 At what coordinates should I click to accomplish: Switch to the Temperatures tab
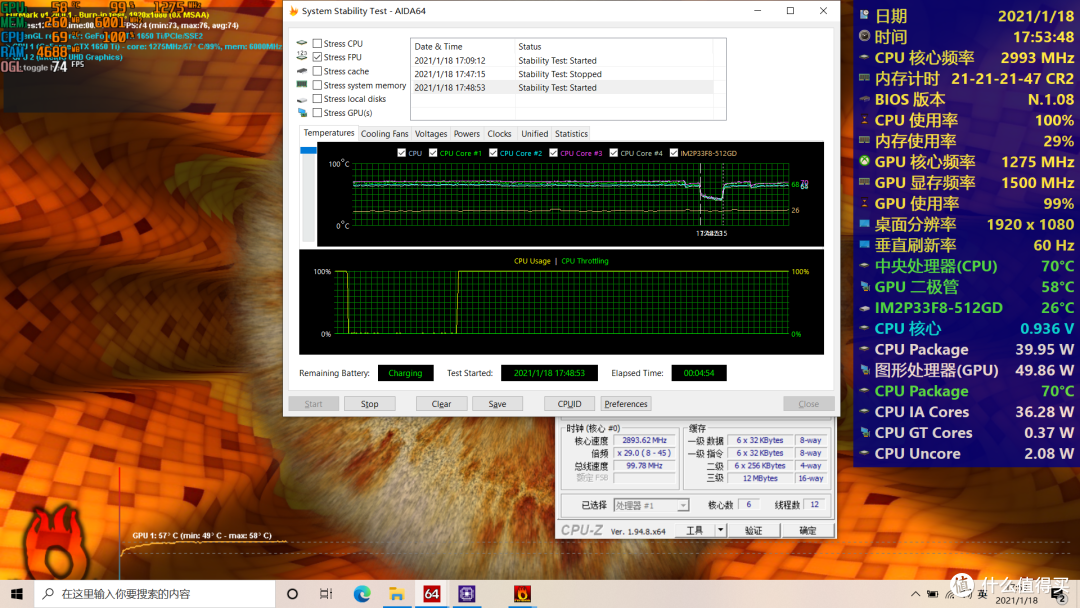329,133
